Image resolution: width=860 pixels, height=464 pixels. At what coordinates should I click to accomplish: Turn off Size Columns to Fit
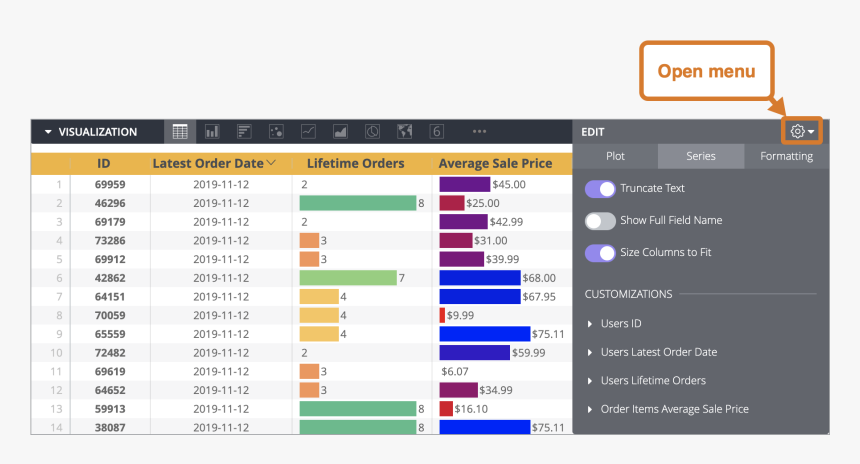pos(600,253)
